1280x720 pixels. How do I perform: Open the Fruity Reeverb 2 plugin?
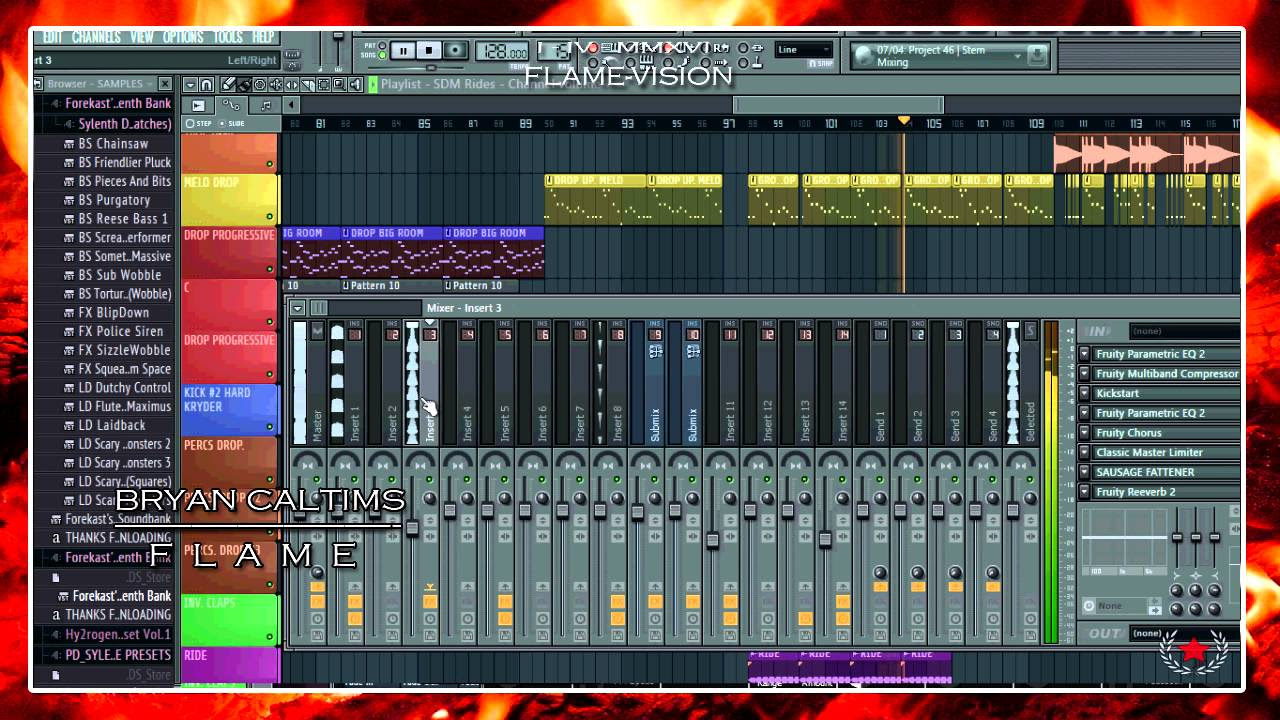1166,492
